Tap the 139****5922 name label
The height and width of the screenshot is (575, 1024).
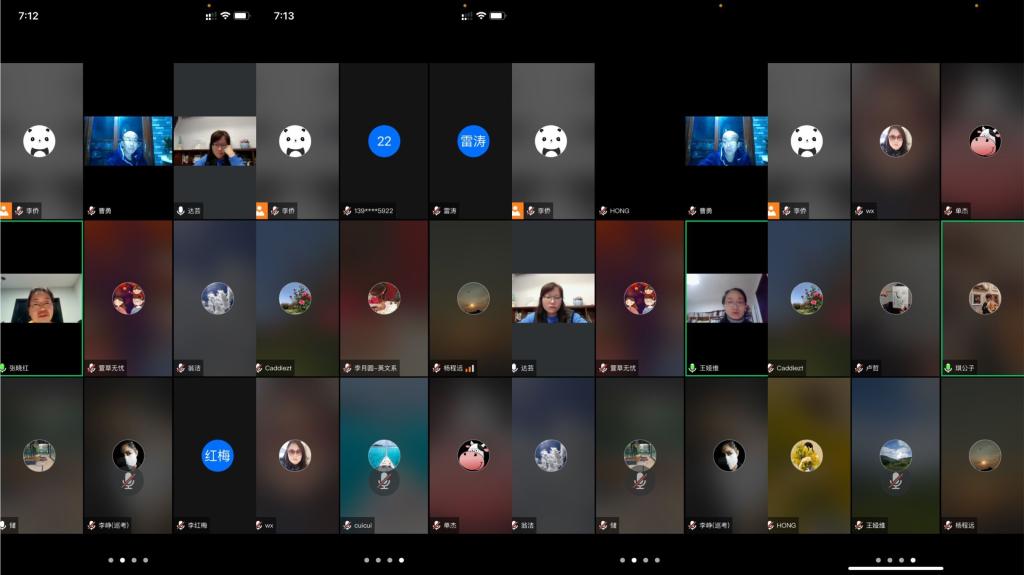click(x=373, y=211)
